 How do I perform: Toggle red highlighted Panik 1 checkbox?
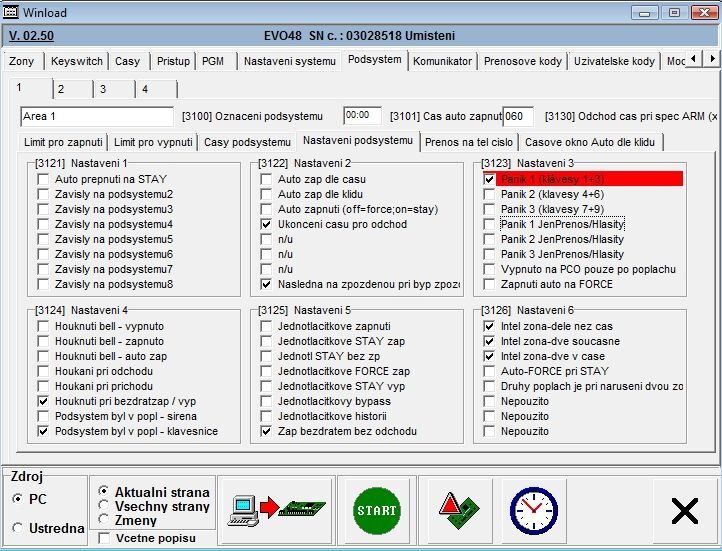coord(489,179)
